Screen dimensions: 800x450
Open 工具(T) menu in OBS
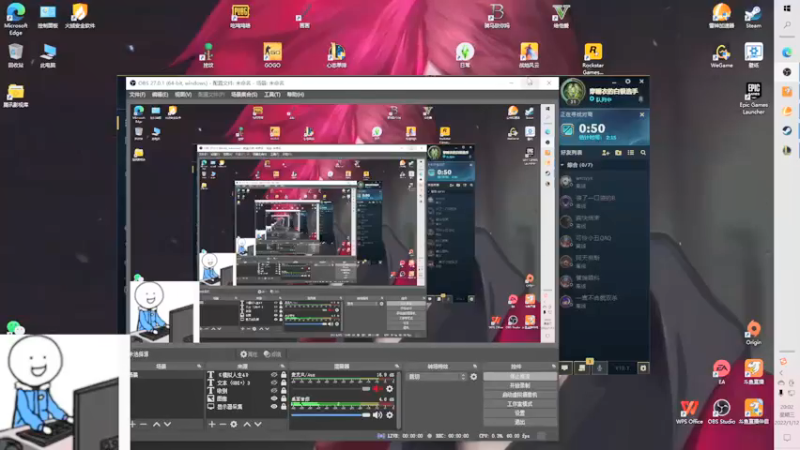click(x=272, y=94)
